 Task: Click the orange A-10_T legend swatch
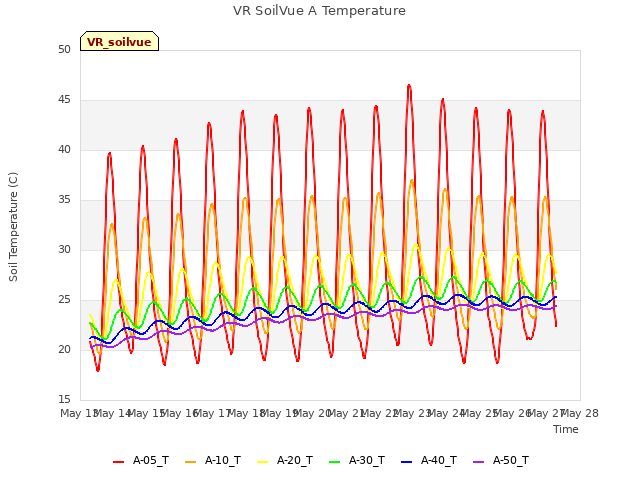tap(190, 462)
